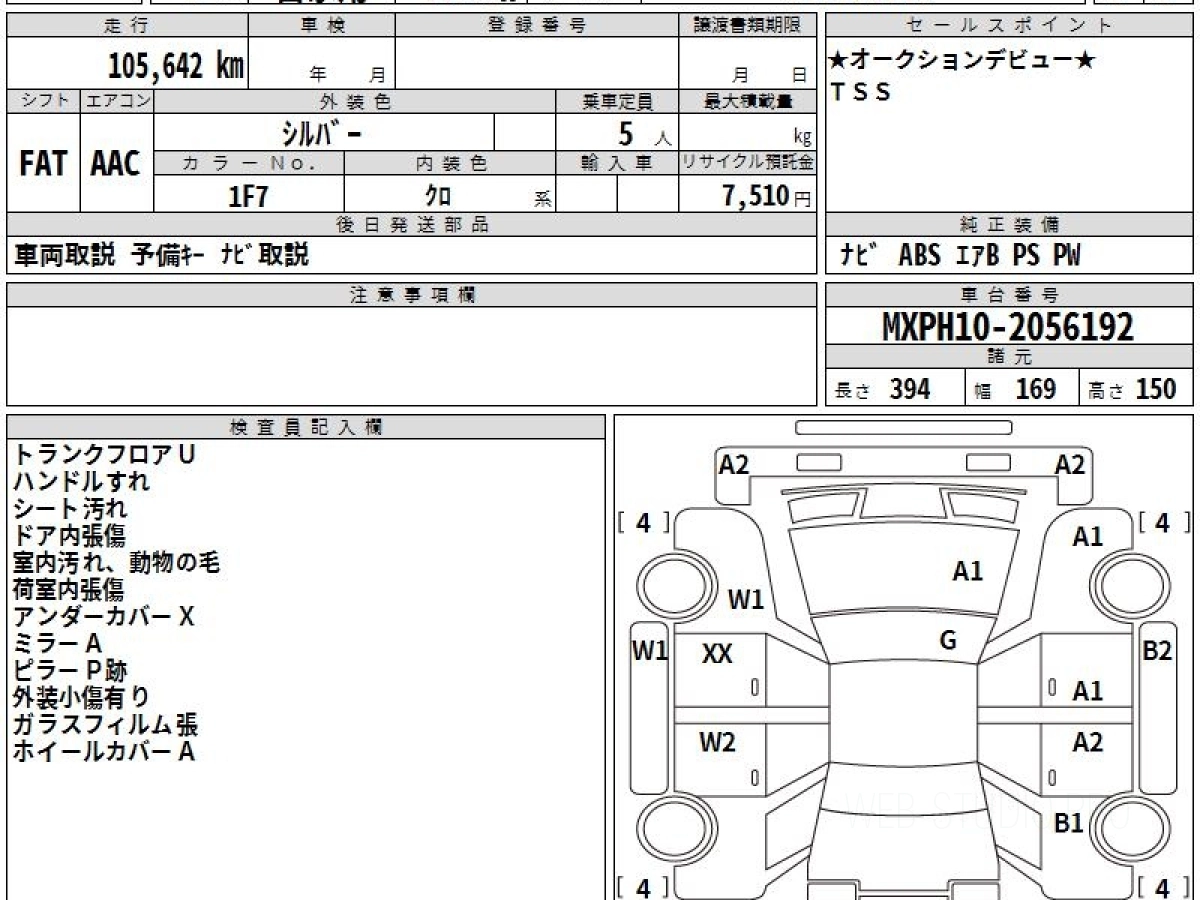The height and width of the screenshot is (900, 1200).
Task: Click the 車台番号 header
Action: coord(1009,295)
